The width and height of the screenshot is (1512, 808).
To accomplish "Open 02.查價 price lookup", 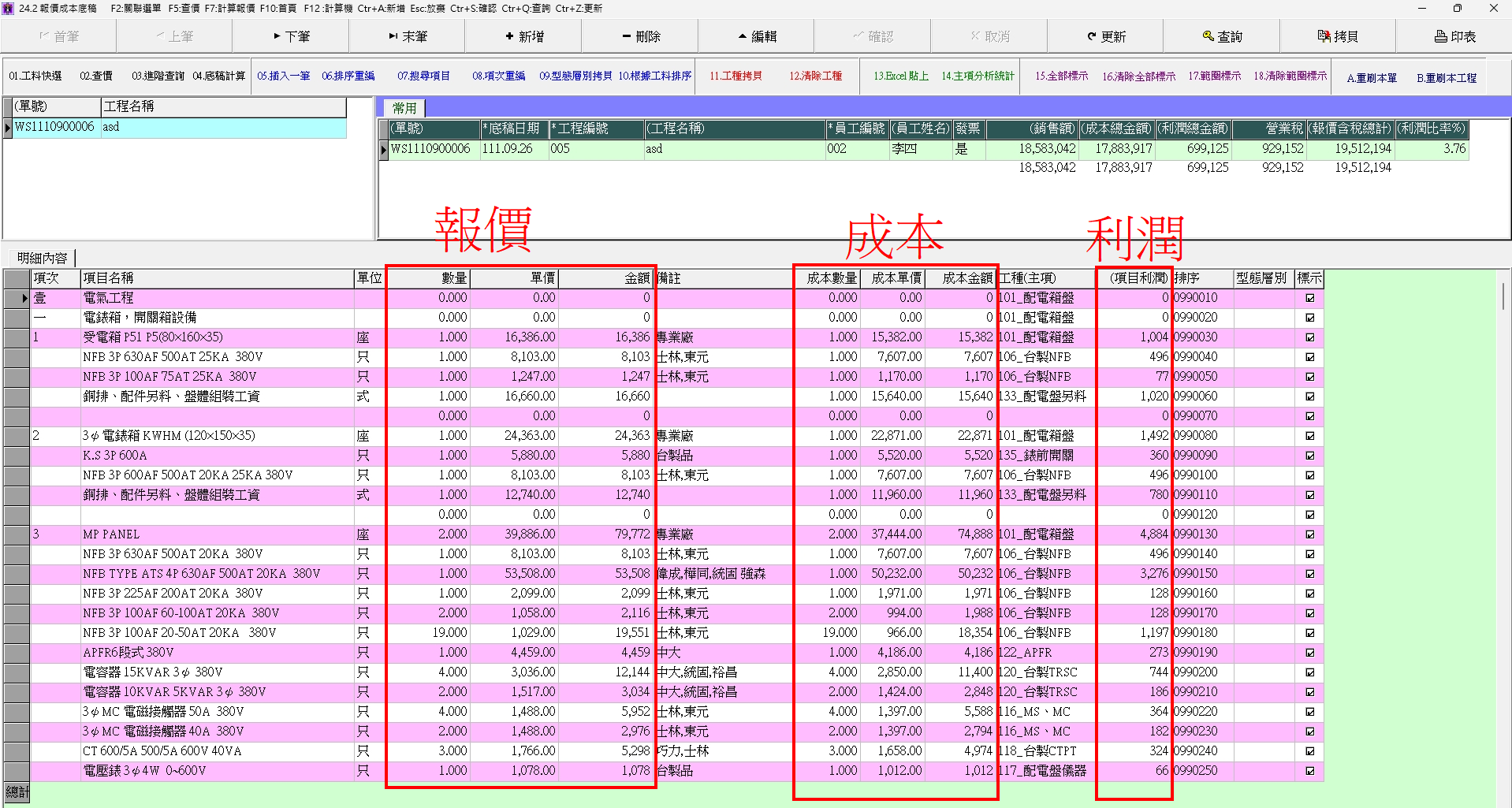I will click(96, 76).
